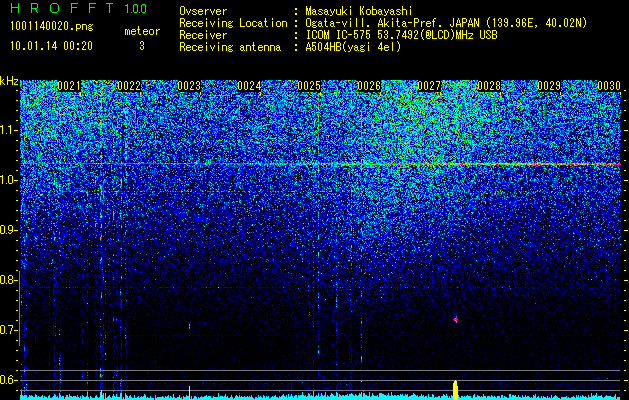Image resolution: width=629 pixels, height=400 pixels.
Task: Click the thin yellow marker below 0023
Action: [189, 393]
